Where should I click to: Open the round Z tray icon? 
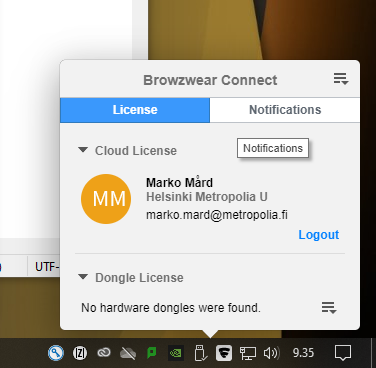(80, 353)
